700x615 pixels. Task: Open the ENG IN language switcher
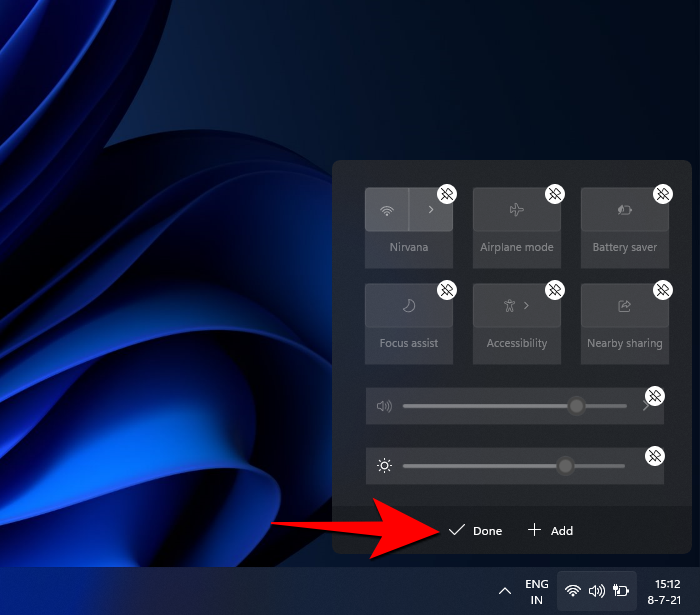click(x=537, y=591)
